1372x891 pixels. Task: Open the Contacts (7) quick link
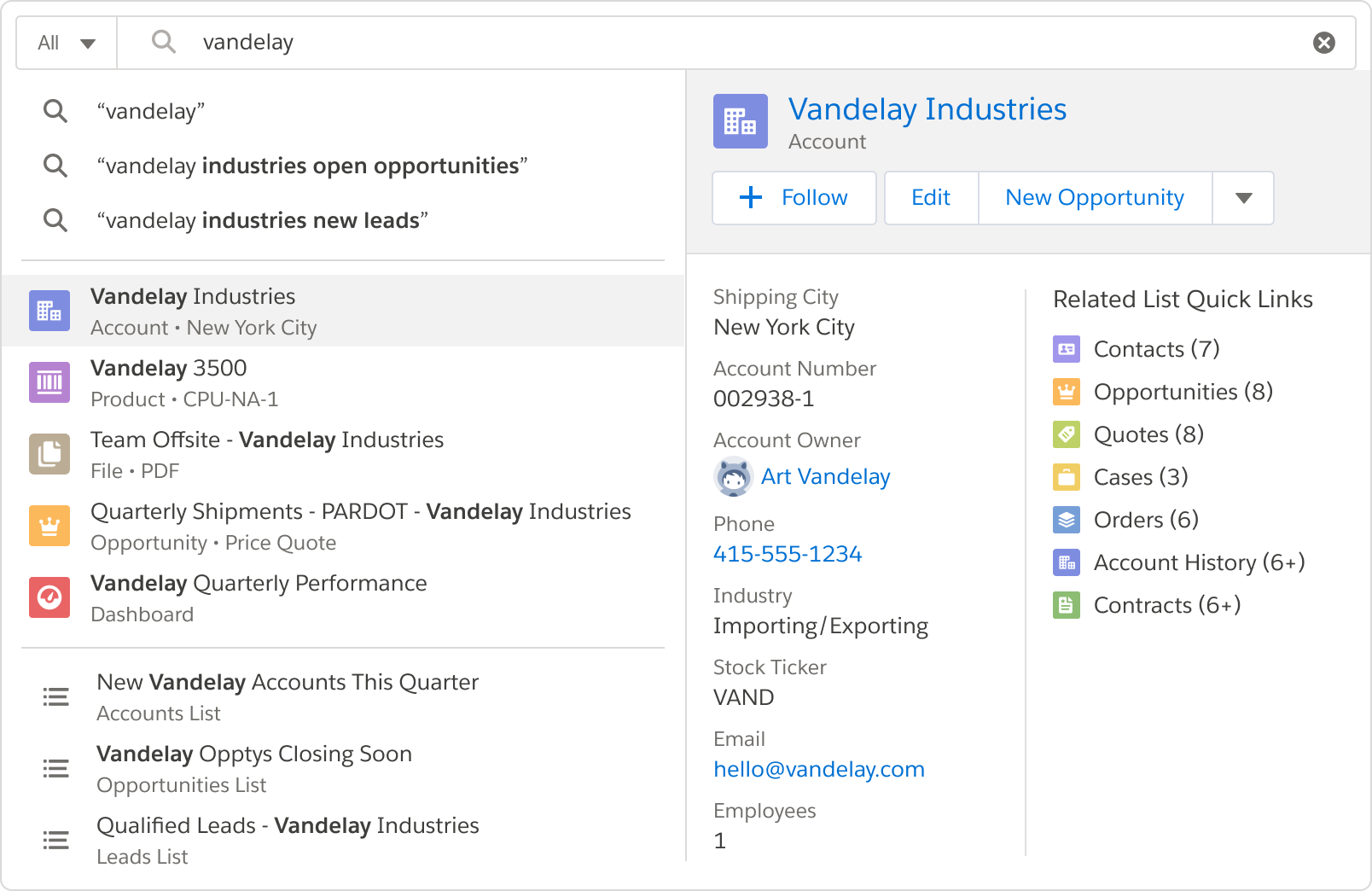pos(1157,349)
